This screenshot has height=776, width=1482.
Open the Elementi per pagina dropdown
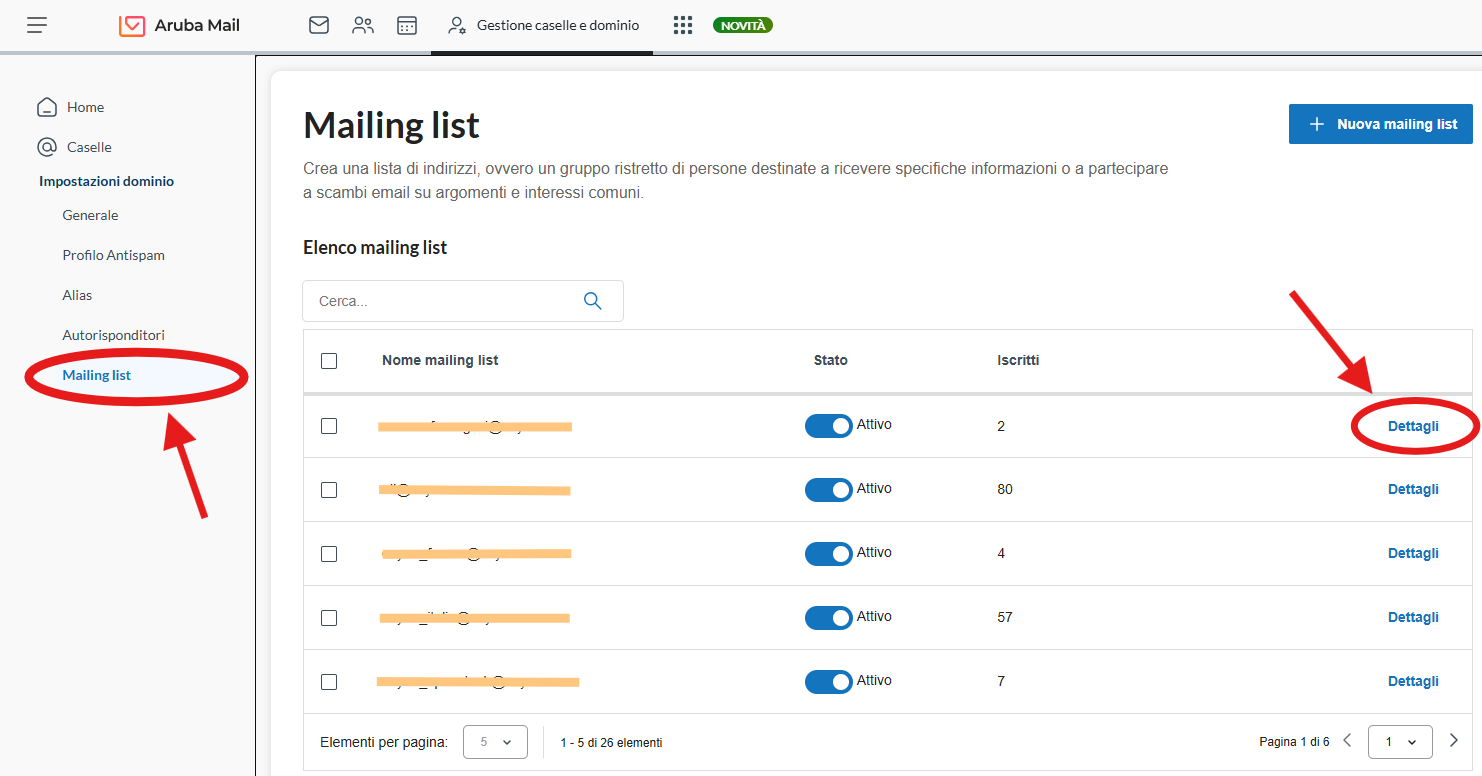496,742
